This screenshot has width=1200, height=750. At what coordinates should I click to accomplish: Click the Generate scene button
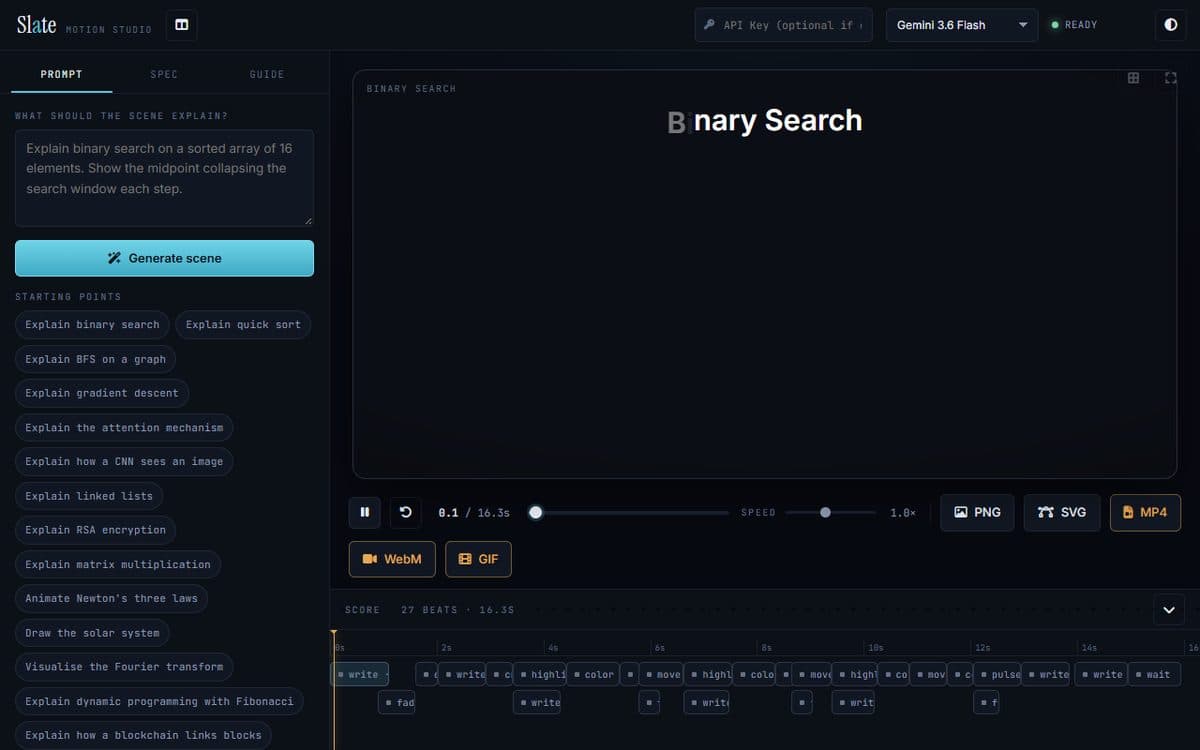164,258
